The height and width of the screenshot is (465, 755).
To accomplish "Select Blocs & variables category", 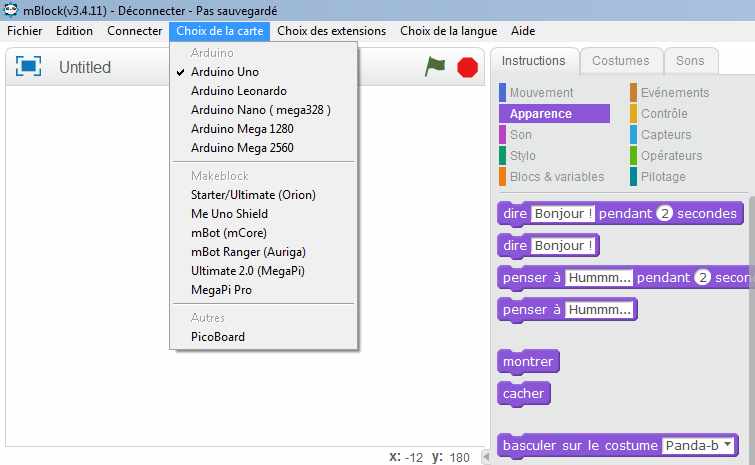I will pyautogui.click(x=554, y=177).
